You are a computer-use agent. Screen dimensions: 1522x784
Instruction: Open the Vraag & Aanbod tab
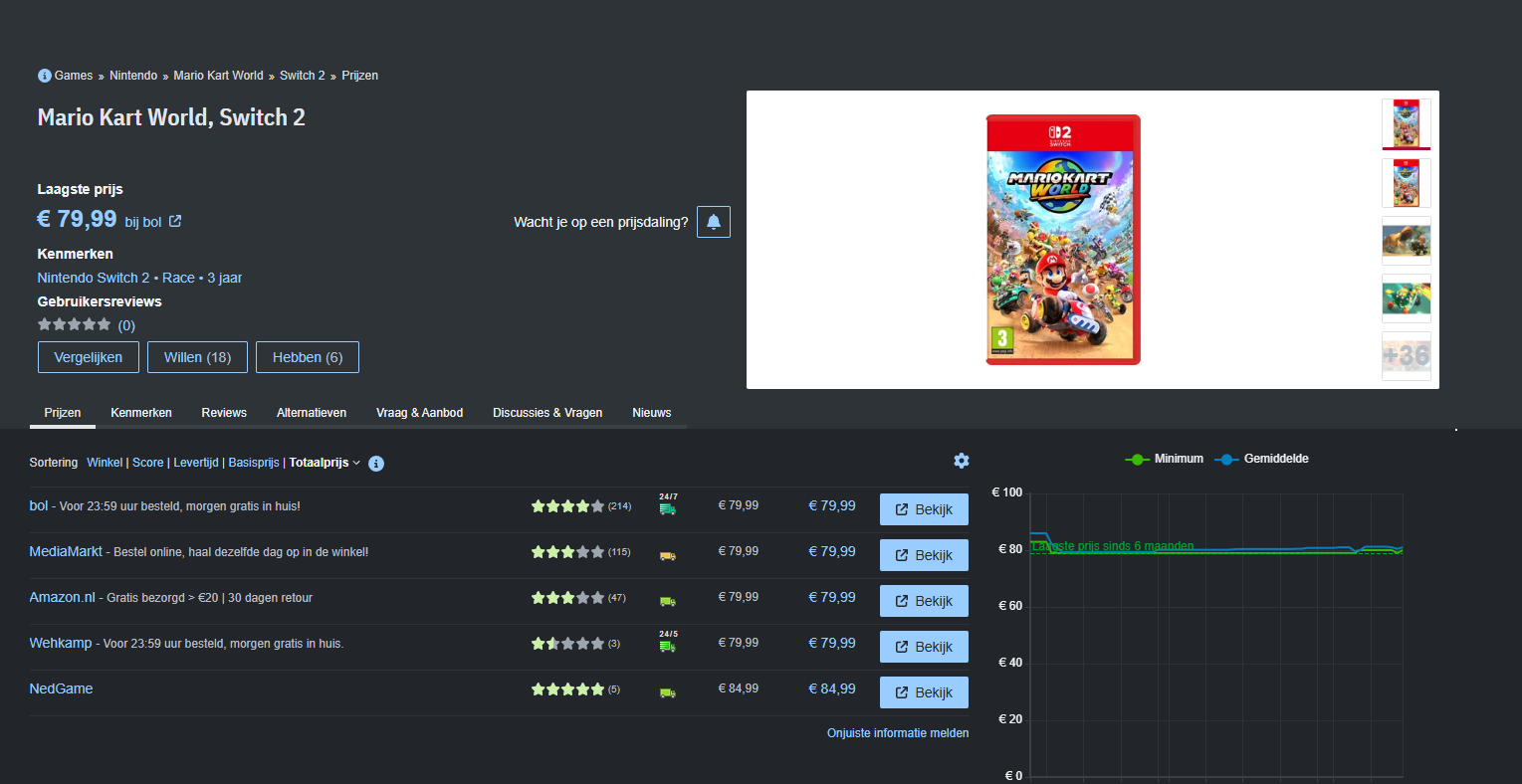(419, 413)
